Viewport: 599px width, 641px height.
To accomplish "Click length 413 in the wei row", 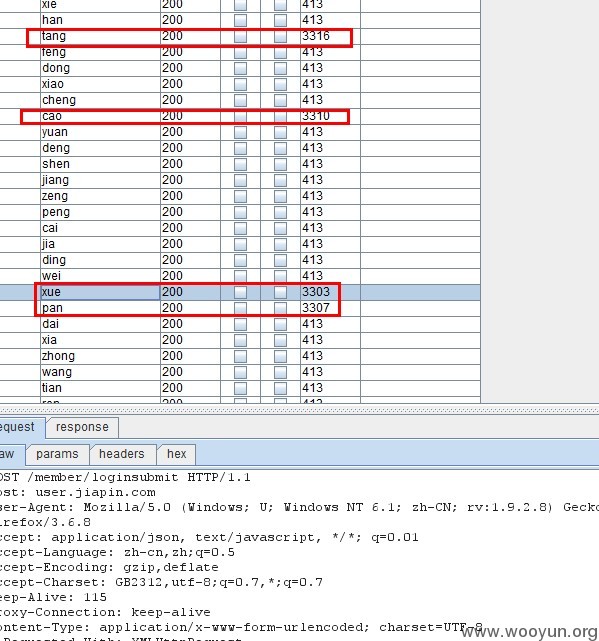I will tap(312, 276).
